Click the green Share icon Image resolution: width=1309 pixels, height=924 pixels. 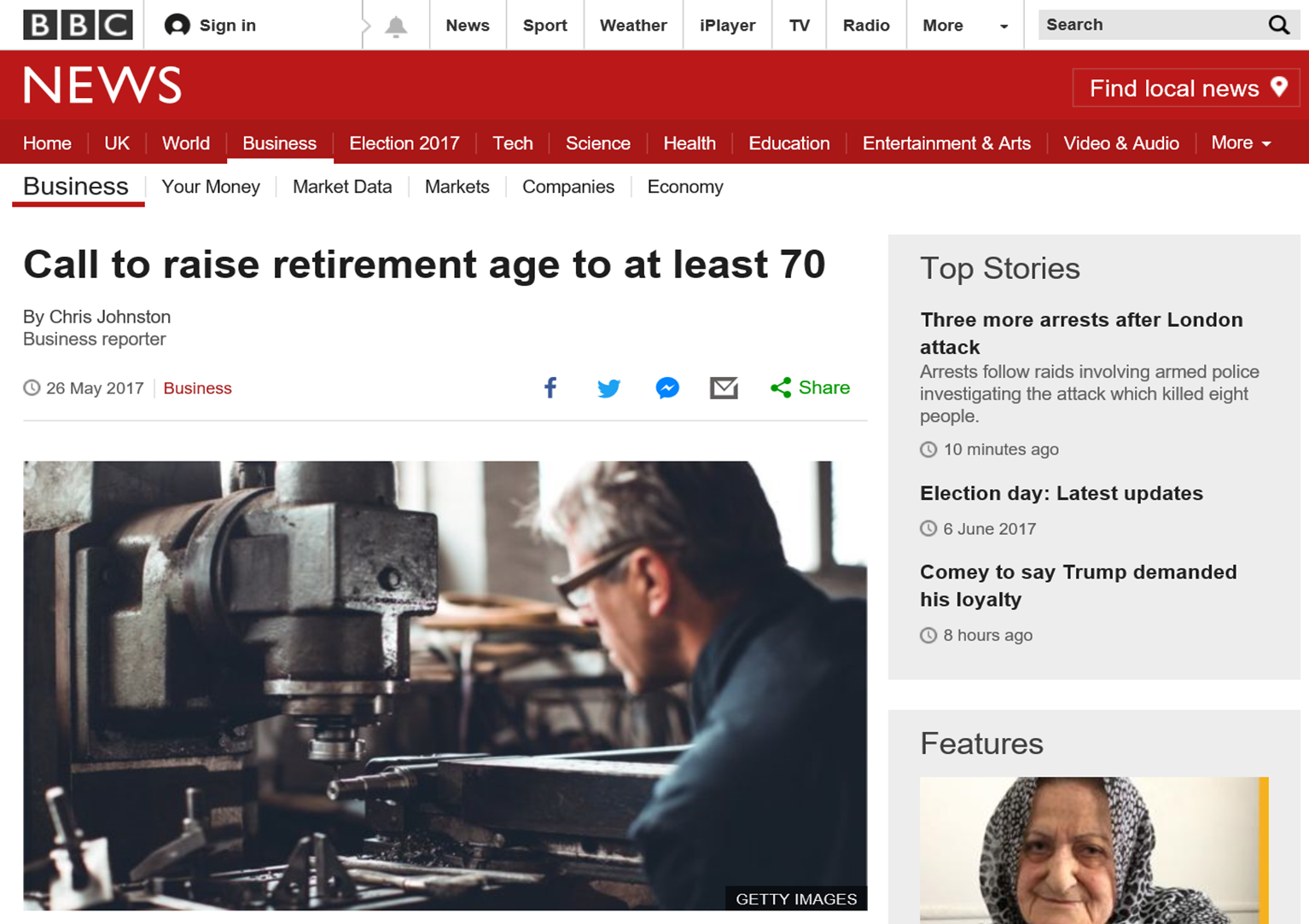click(780, 388)
